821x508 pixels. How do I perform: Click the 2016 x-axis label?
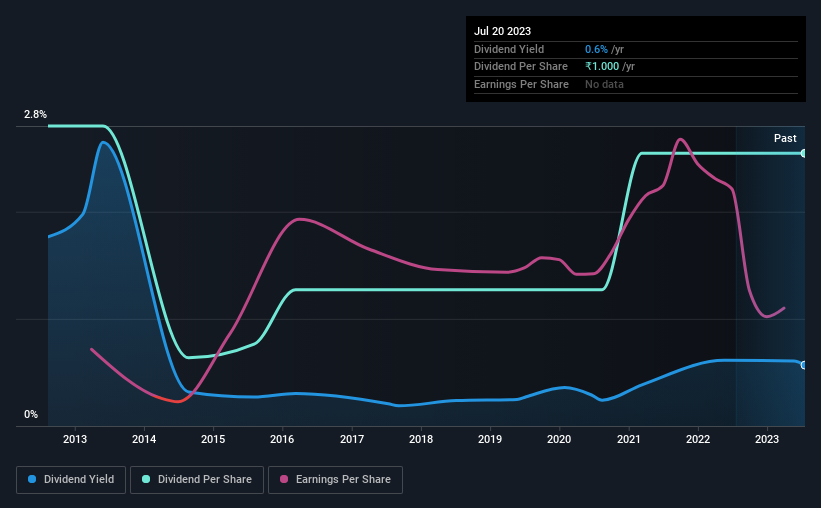pyautogui.click(x=282, y=439)
